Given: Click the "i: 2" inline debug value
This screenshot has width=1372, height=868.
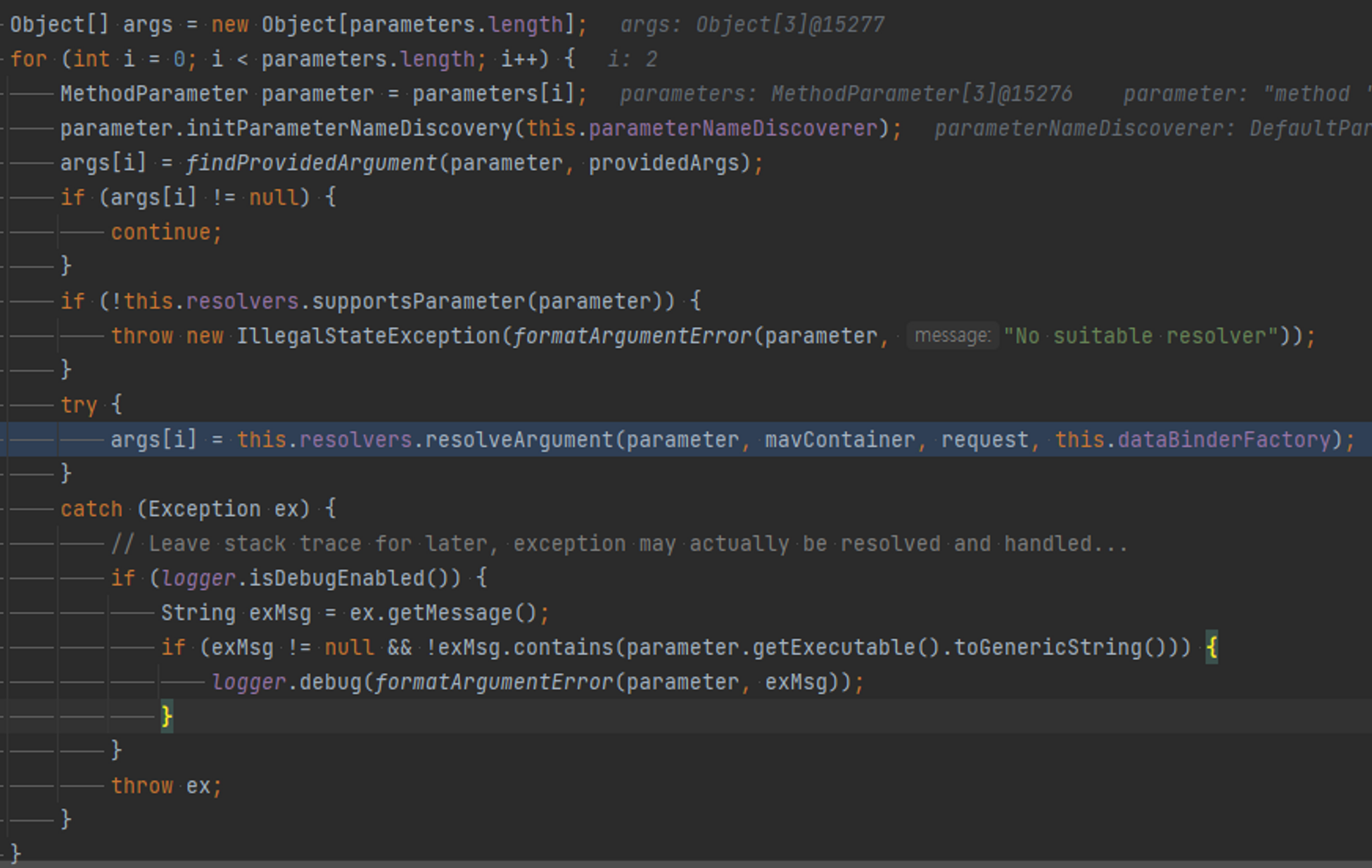Looking at the screenshot, I should point(632,59).
